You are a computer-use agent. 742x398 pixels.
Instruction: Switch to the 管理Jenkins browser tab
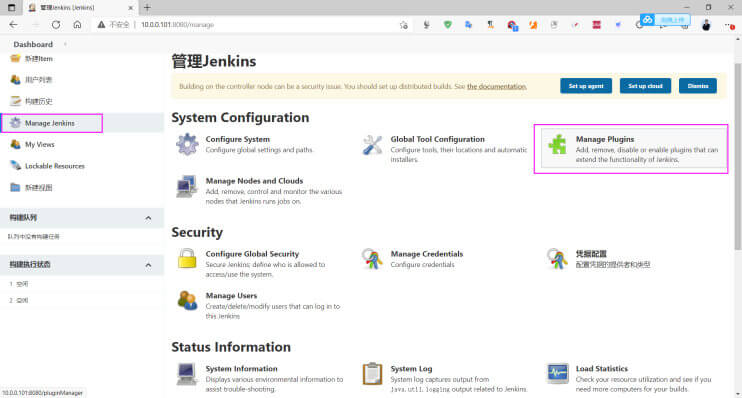(x=80, y=8)
